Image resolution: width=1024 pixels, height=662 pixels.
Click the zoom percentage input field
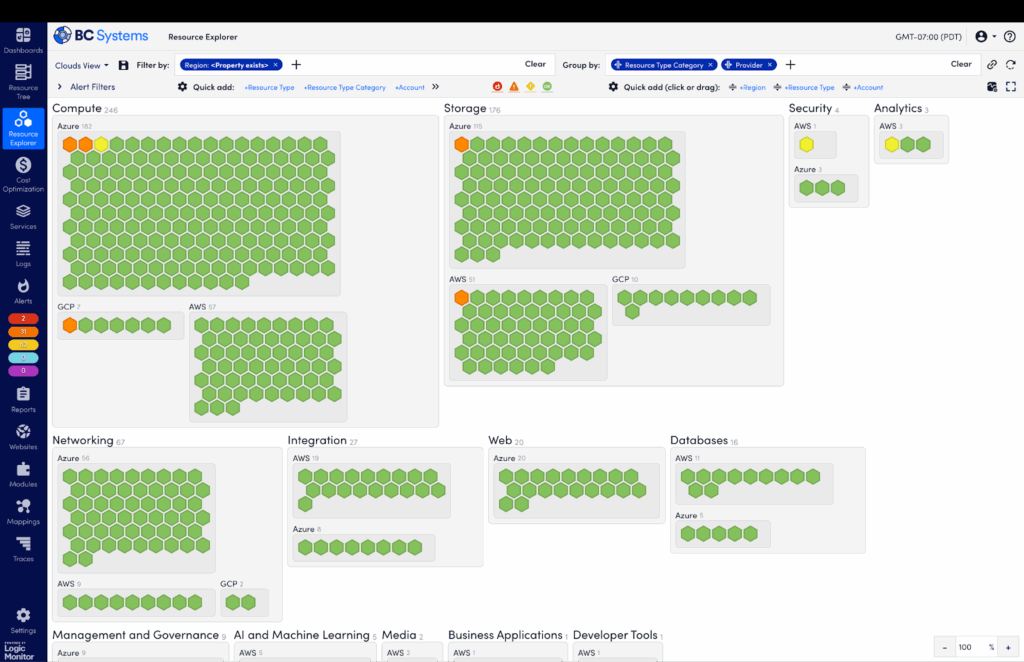(x=970, y=647)
